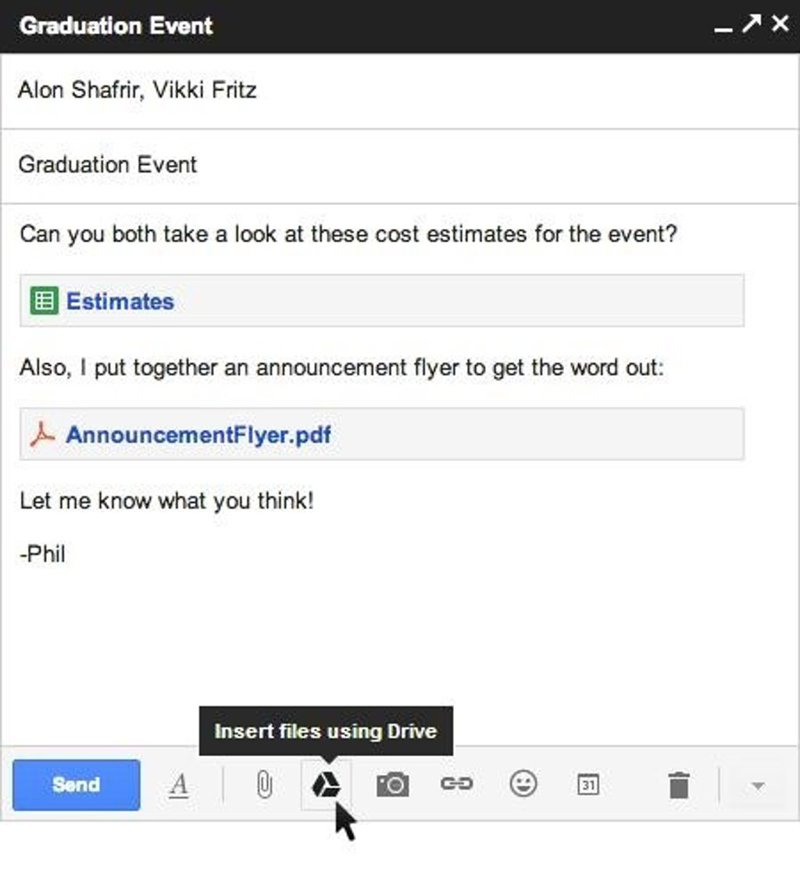
Task: Open the Estimates spreadsheet link
Action: point(120,301)
